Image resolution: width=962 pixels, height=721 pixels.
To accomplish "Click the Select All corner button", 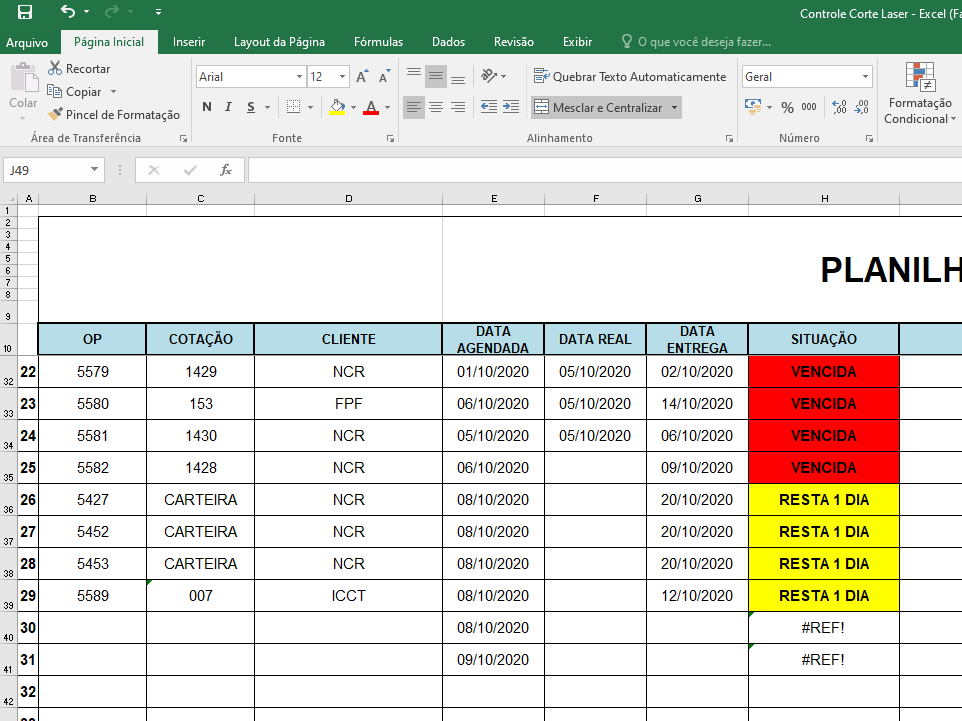I will click(9, 198).
